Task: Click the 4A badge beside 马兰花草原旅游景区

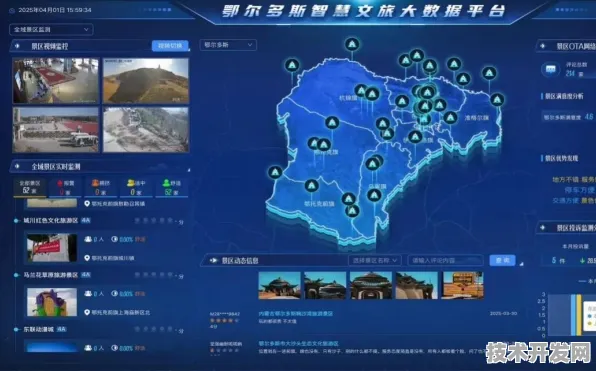Action: click(x=86, y=275)
